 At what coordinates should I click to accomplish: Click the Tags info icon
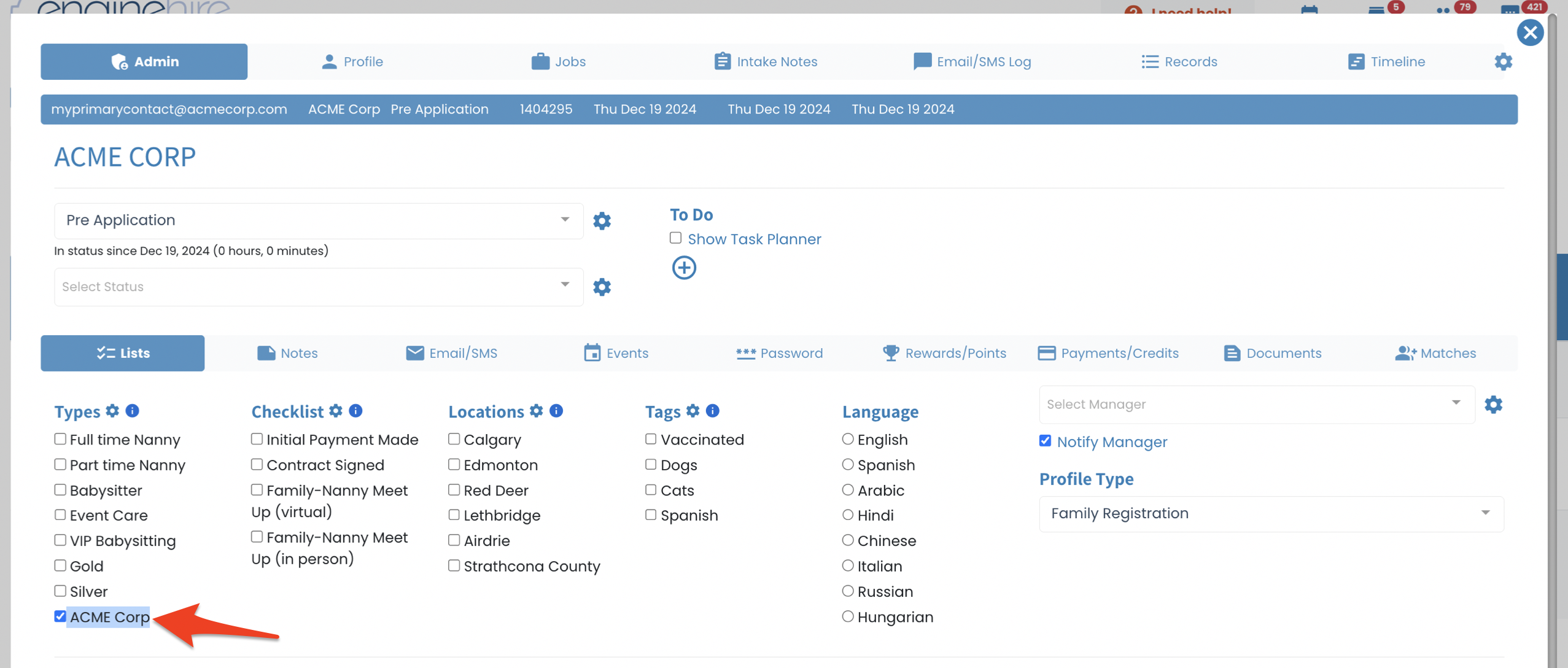712,411
